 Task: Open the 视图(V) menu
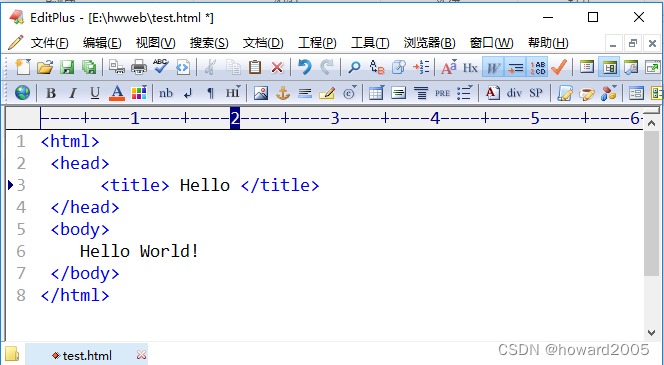pos(155,43)
